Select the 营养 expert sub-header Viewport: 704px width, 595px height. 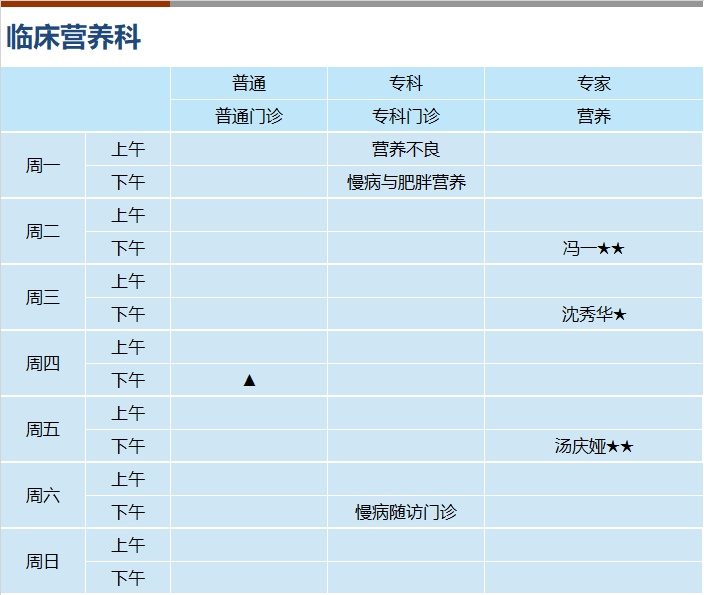(594, 116)
